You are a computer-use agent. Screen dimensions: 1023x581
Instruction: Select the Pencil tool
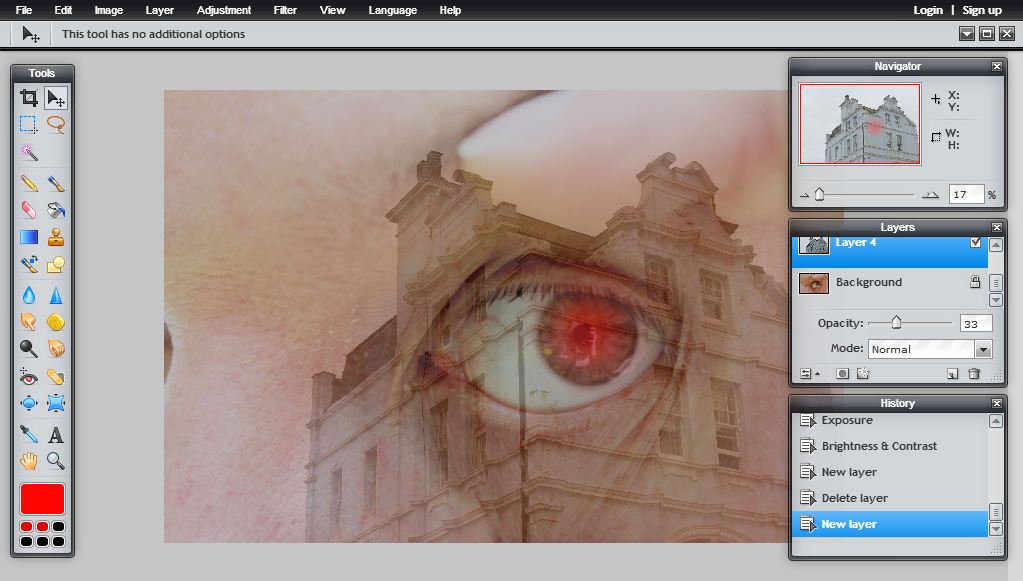pyautogui.click(x=29, y=183)
